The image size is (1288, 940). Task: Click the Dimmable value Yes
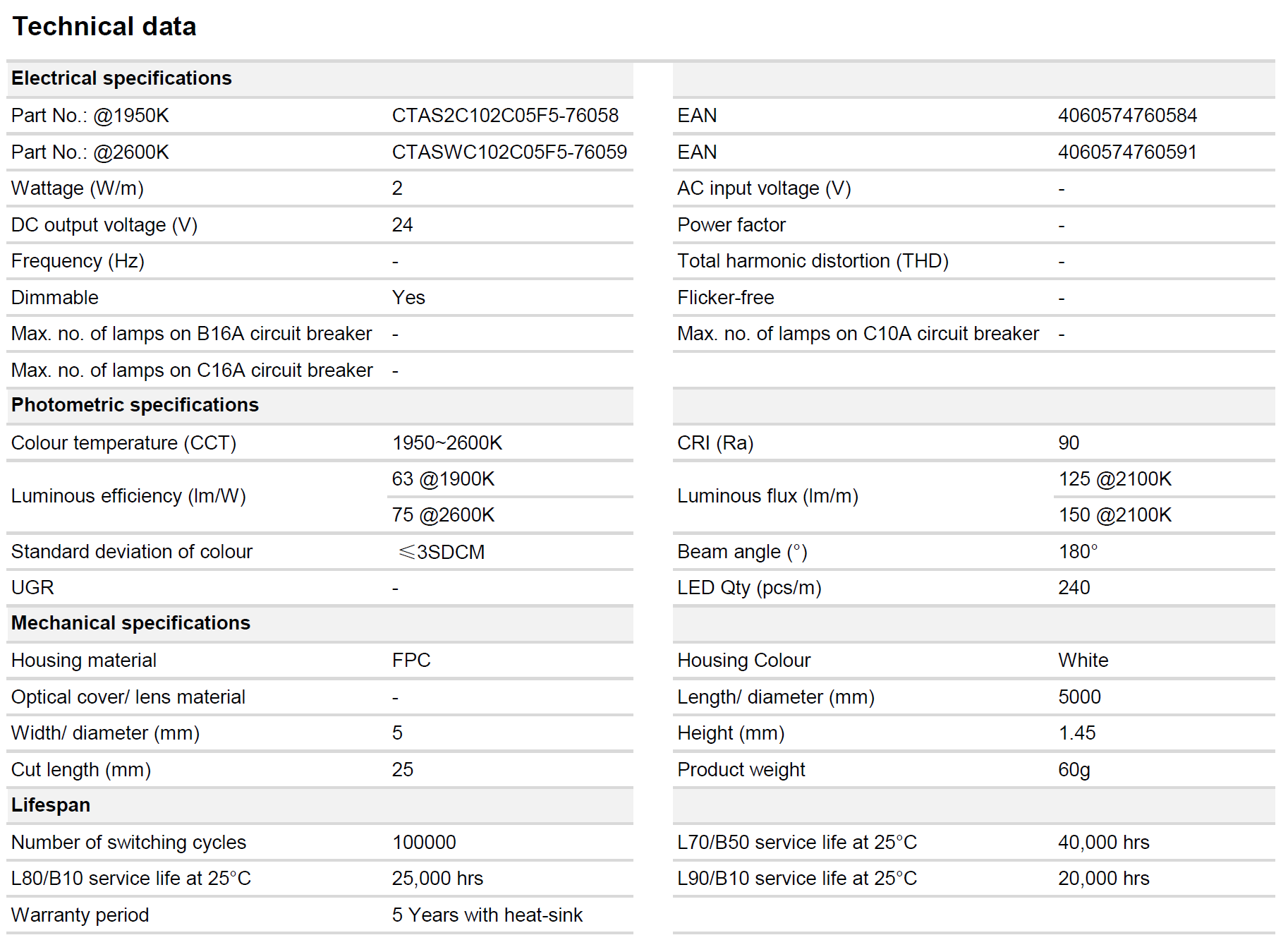pyautogui.click(x=408, y=298)
